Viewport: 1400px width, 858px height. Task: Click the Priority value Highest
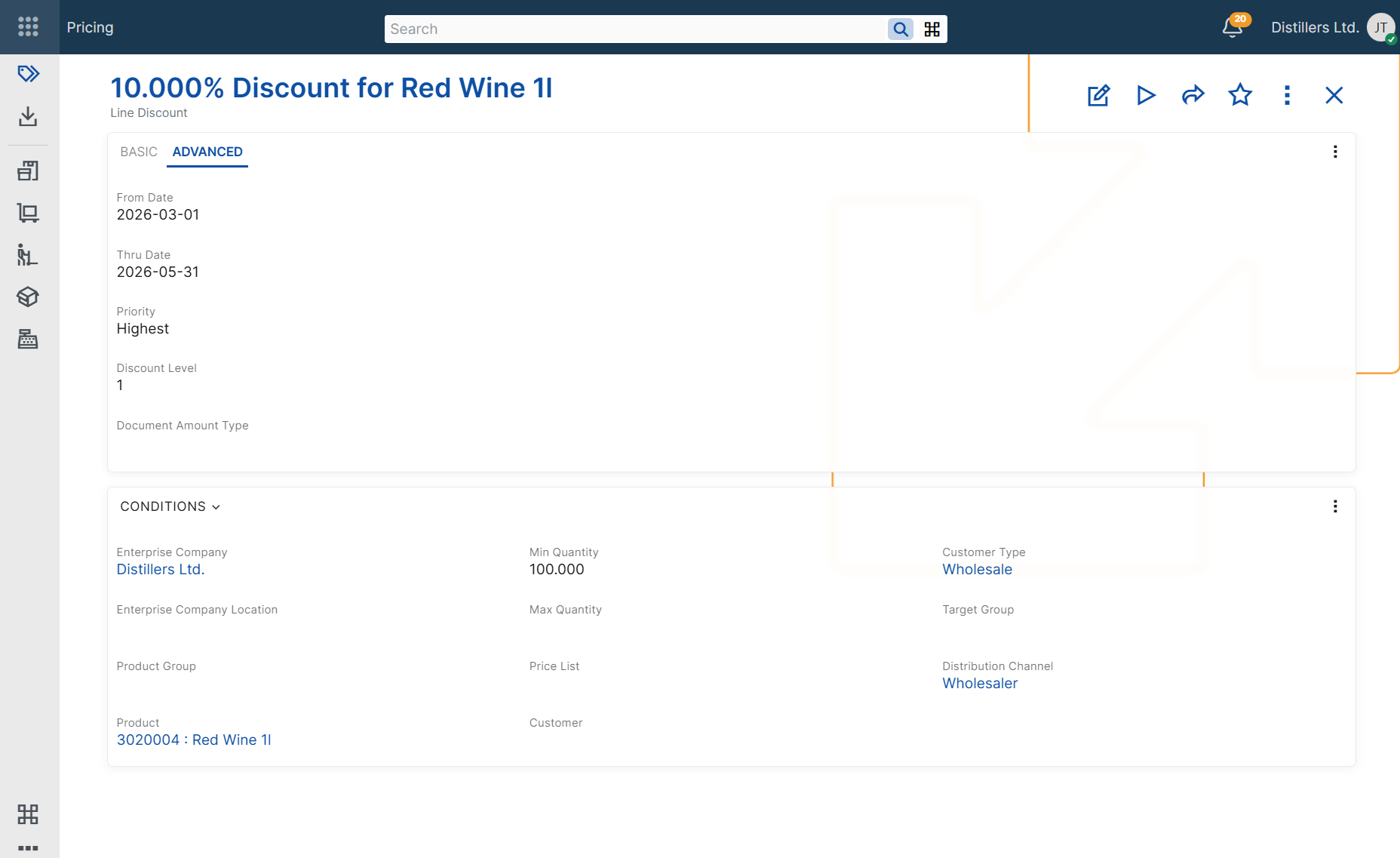click(143, 329)
